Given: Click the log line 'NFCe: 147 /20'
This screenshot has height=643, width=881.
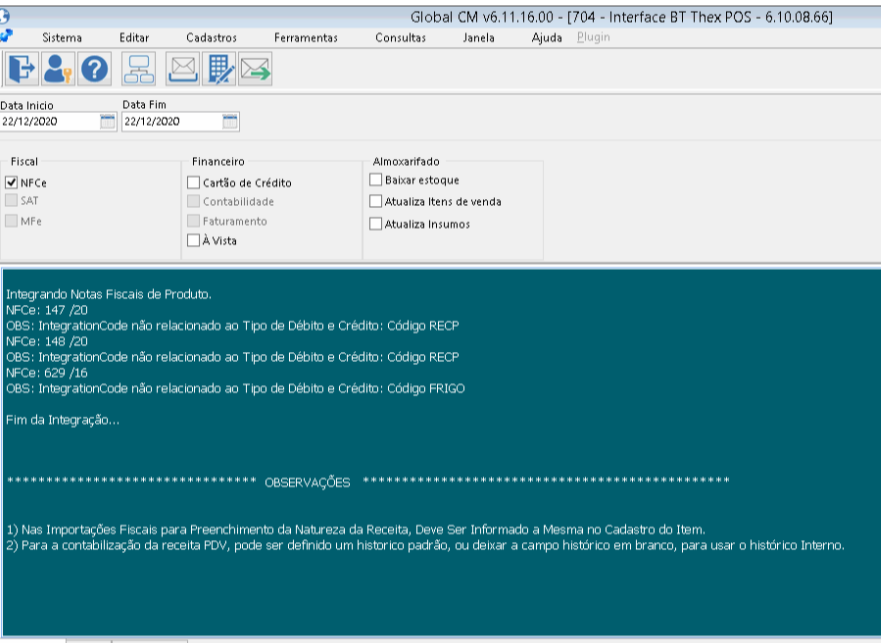Looking at the screenshot, I should 47,310.
